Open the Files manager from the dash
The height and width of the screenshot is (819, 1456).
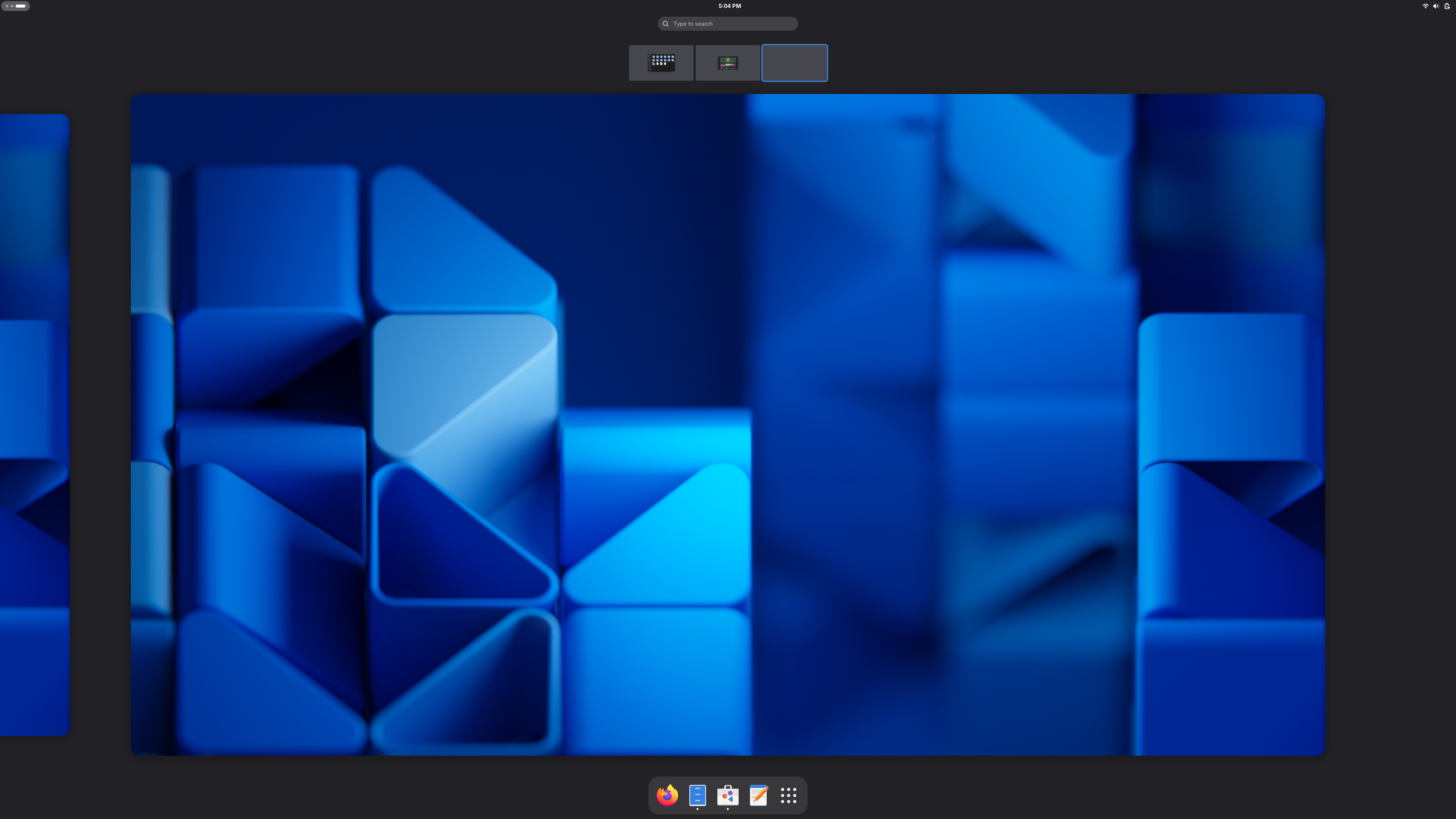[x=698, y=795]
